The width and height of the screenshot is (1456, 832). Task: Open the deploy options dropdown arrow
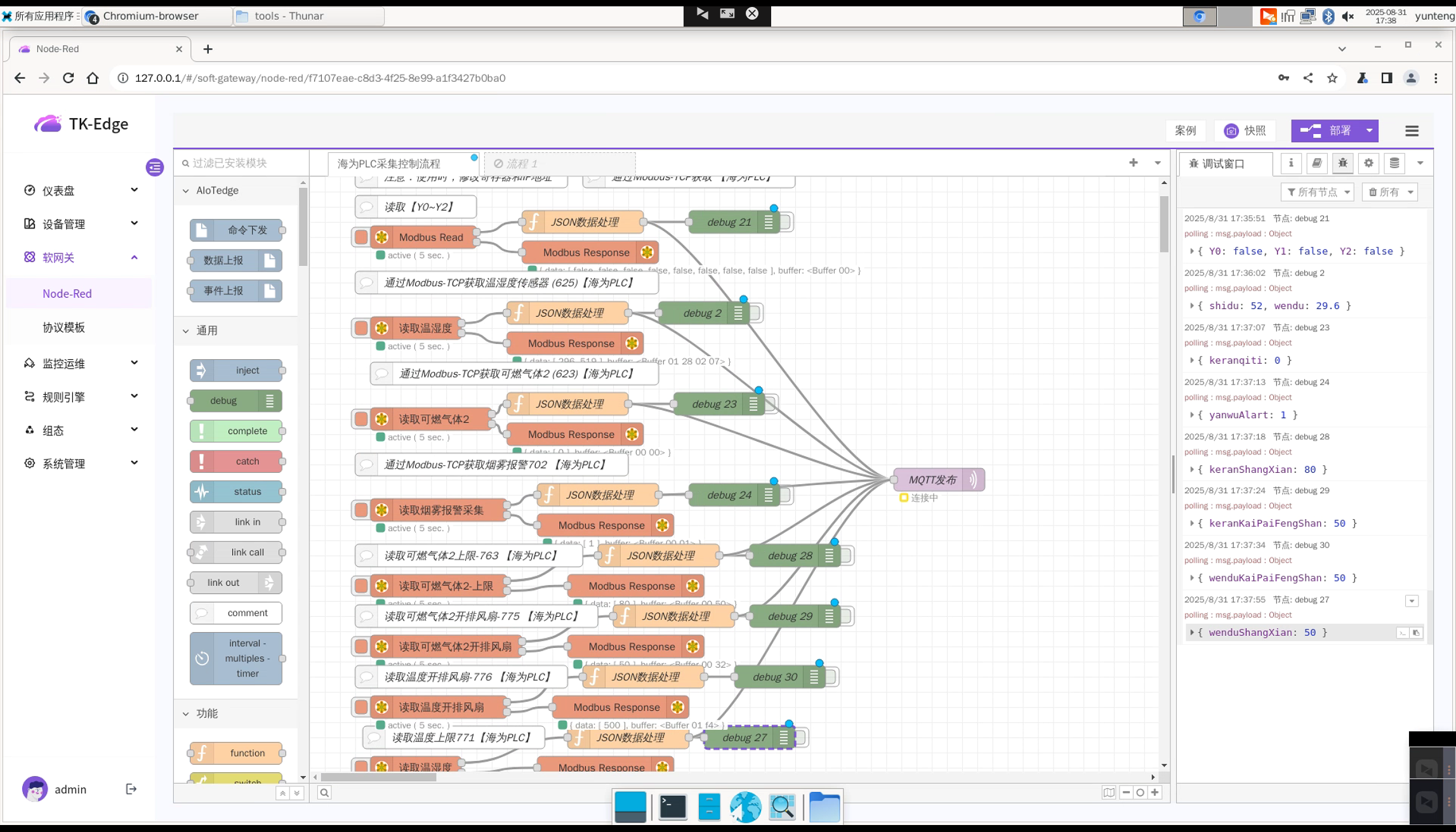pos(1369,131)
